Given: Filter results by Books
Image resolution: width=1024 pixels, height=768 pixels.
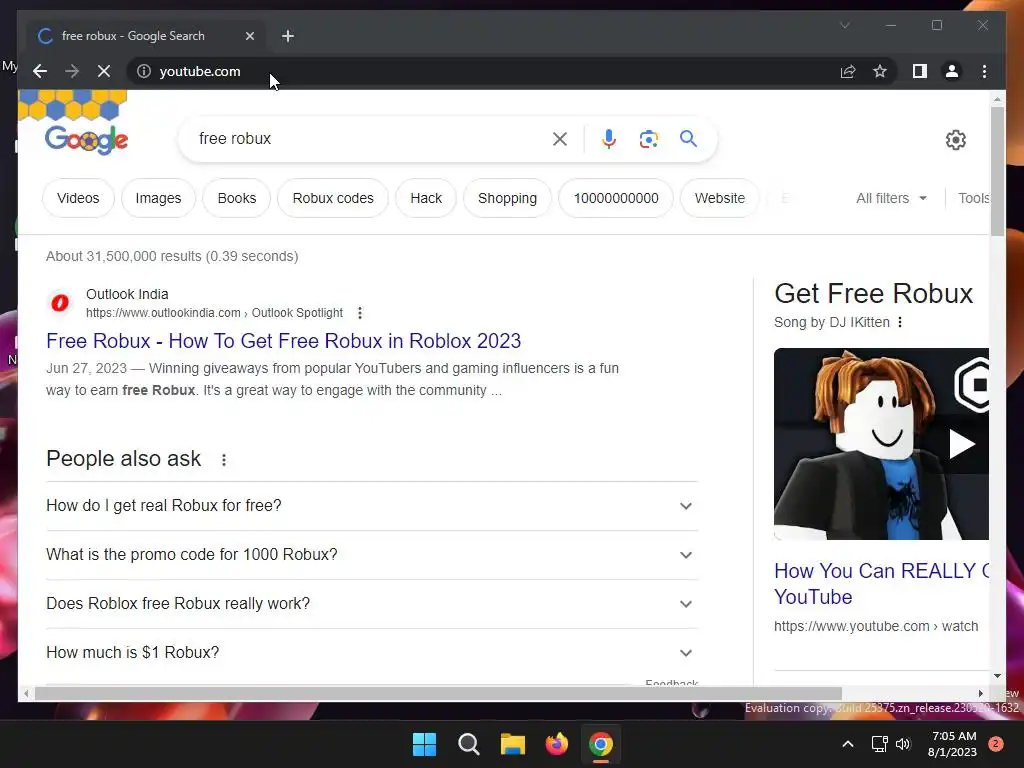Looking at the screenshot, I should (x=237, y=198).
